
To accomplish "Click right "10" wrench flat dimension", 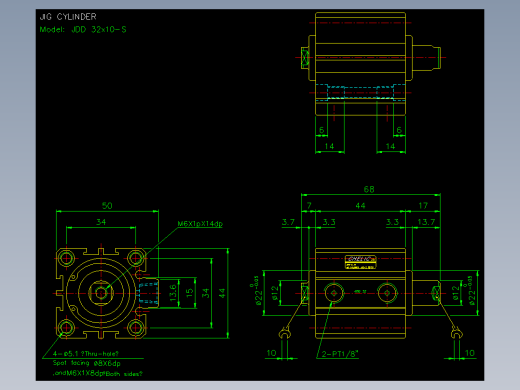I will point(469,353).
